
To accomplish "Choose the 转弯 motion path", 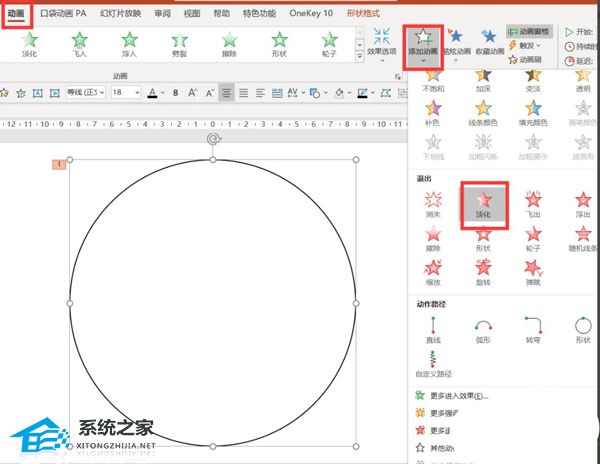I will [x=533, y=330].
